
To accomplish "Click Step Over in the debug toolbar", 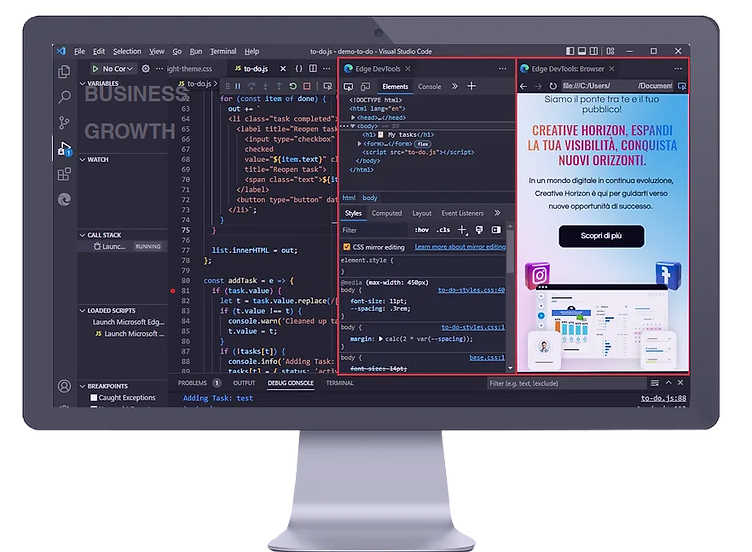I will (x=251, y=86).
